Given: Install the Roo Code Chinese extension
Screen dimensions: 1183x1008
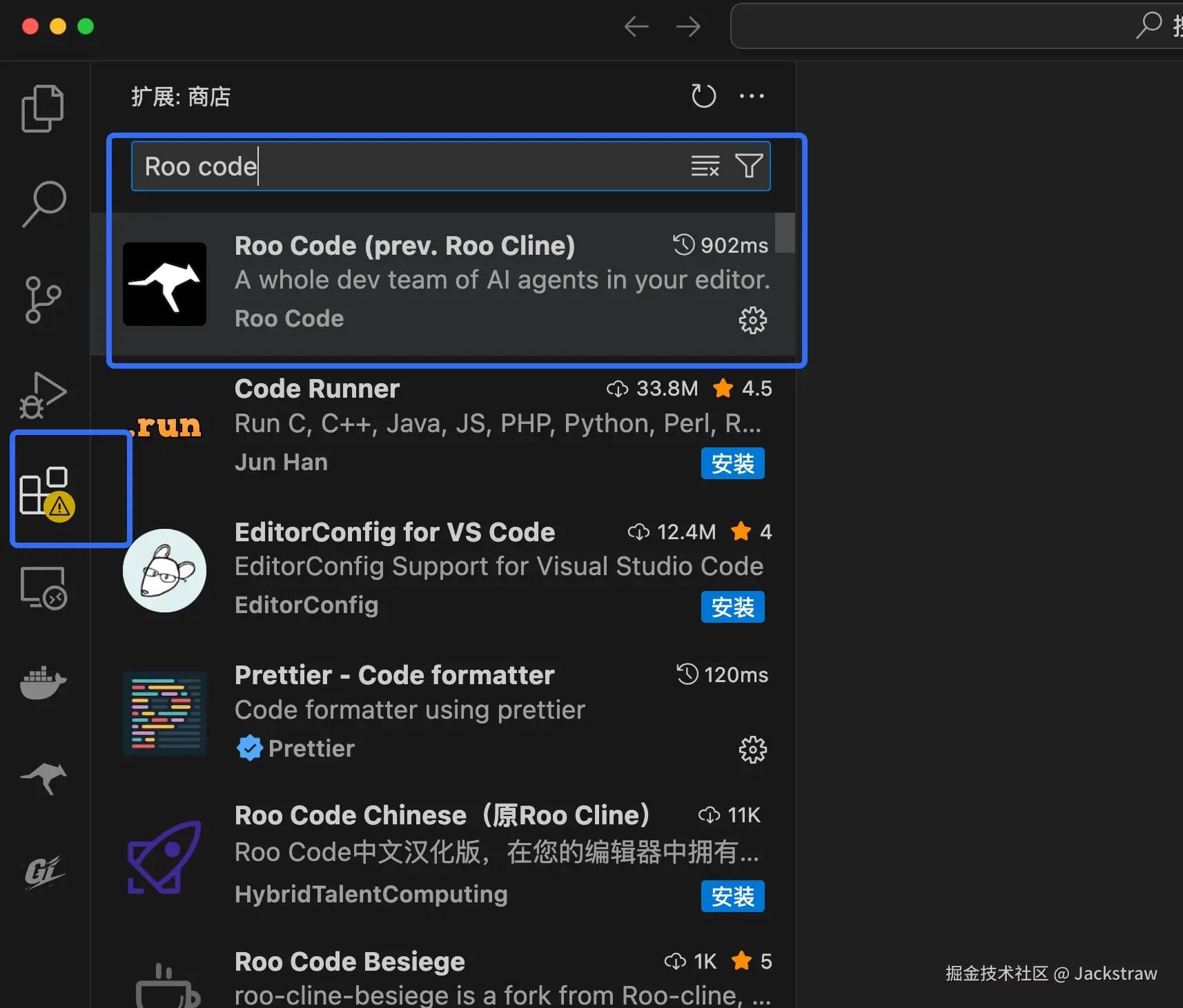Looking at the screenshot, I should 732,895.
